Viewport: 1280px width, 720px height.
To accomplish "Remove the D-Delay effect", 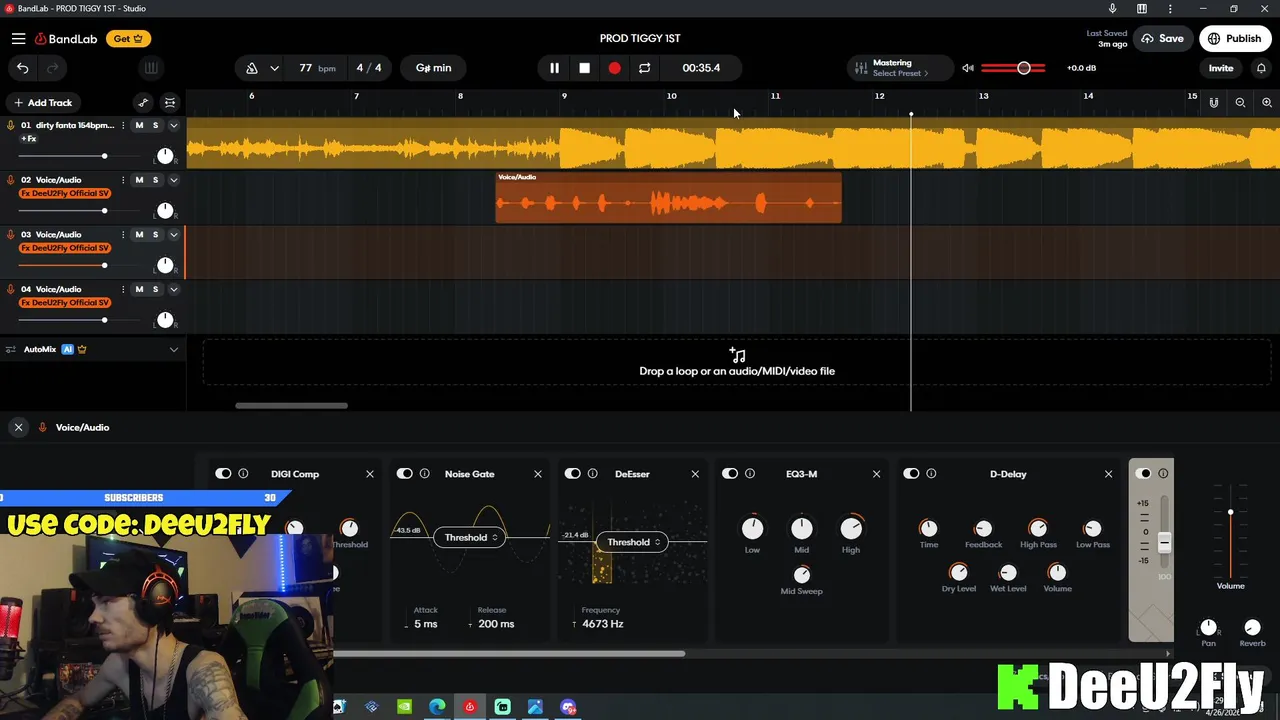I will click(x=1108, y=474).
